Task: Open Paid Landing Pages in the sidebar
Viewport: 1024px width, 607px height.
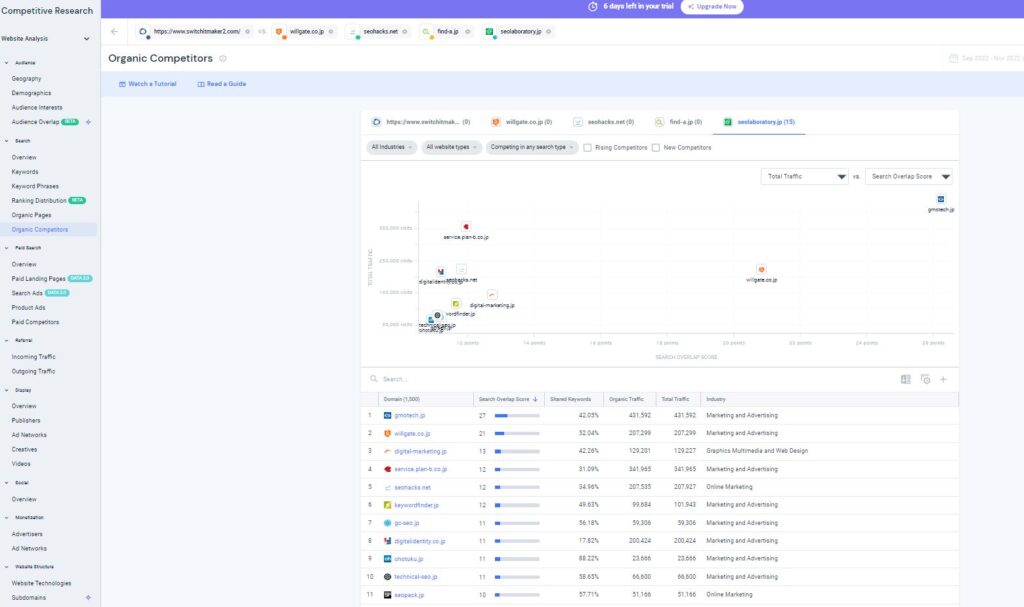Action: 39,278
